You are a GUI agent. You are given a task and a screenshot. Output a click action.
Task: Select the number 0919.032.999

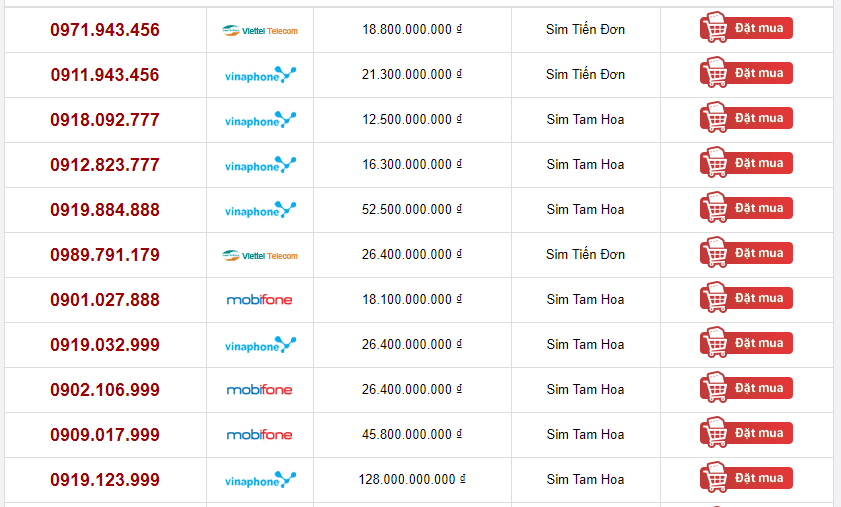[x=105, y=345]
